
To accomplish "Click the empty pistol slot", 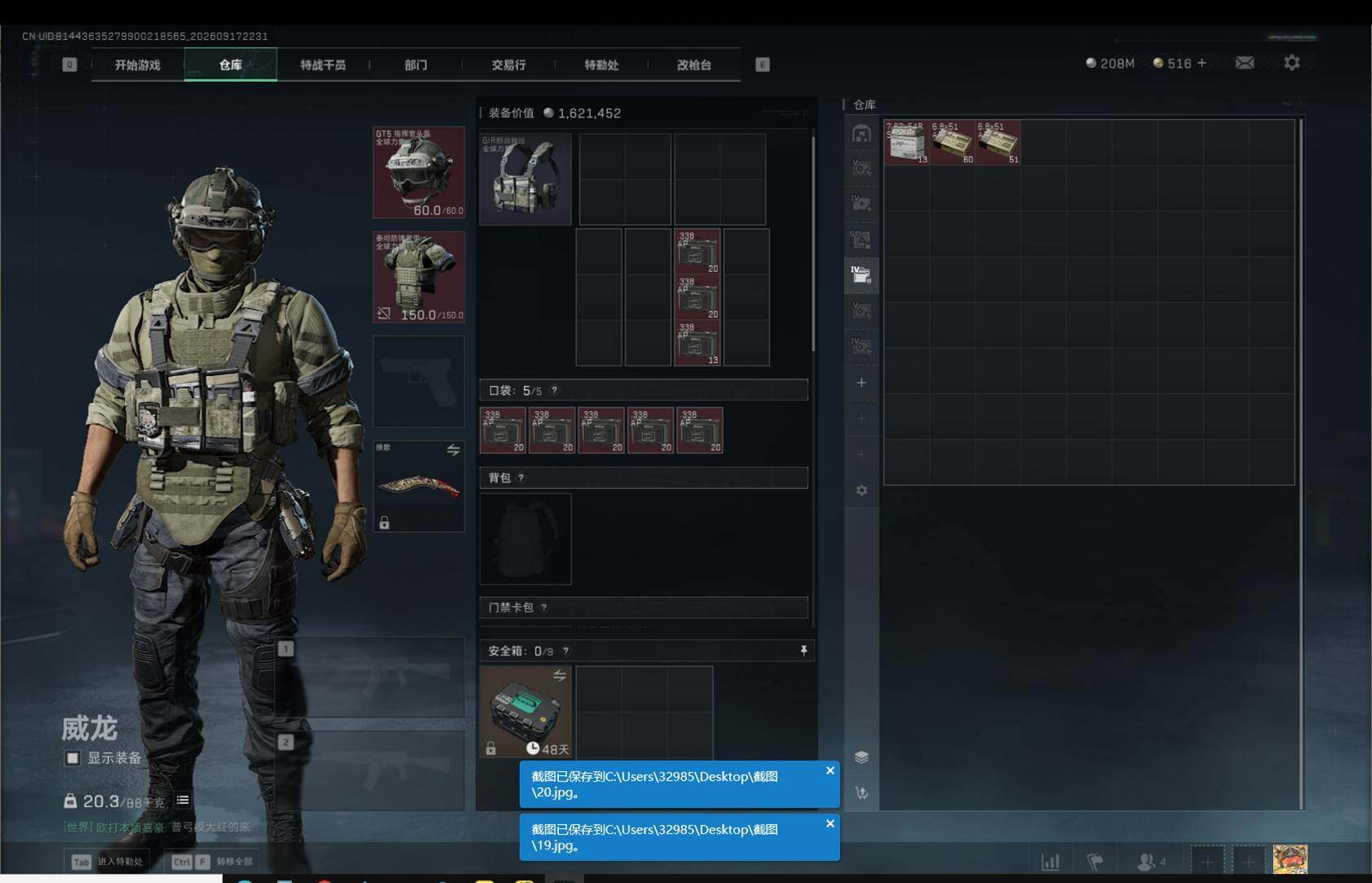I will coord(419,382).
